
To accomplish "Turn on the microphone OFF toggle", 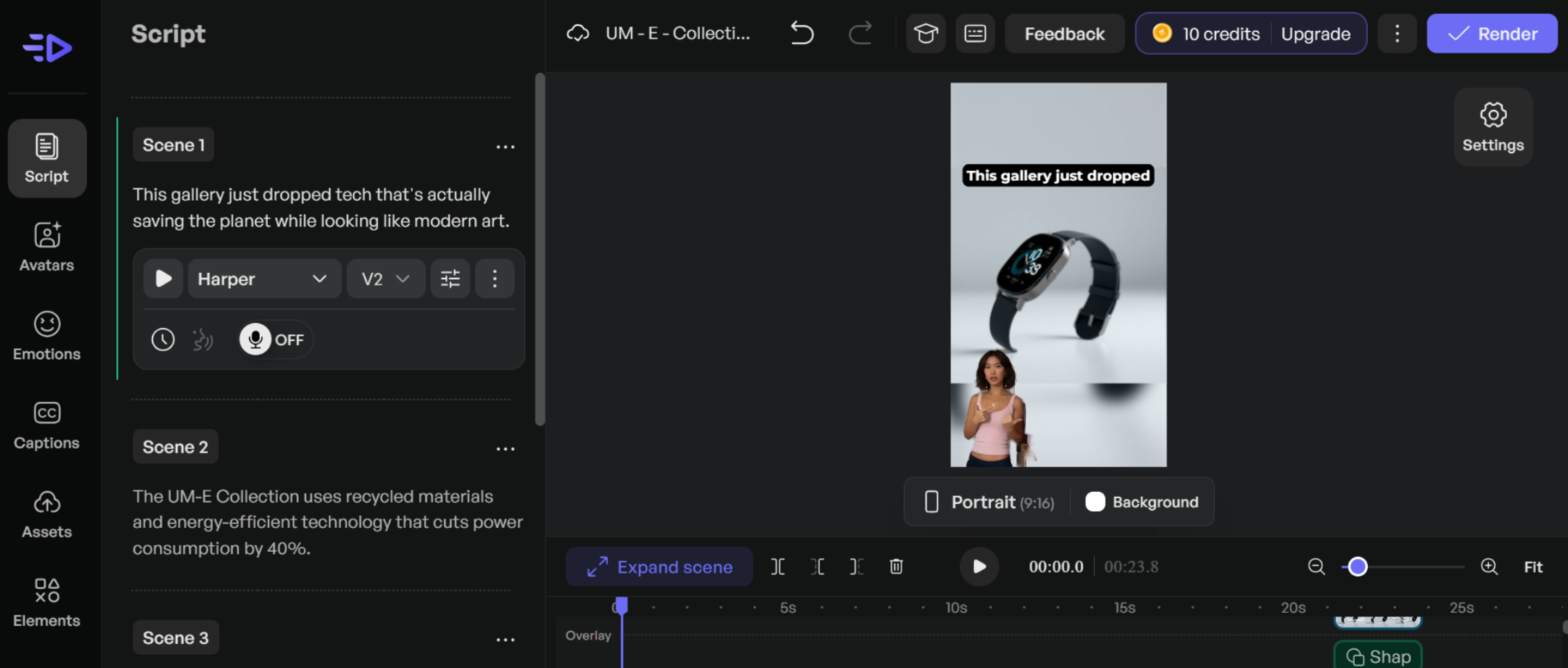I will click(x=273, y=339).
